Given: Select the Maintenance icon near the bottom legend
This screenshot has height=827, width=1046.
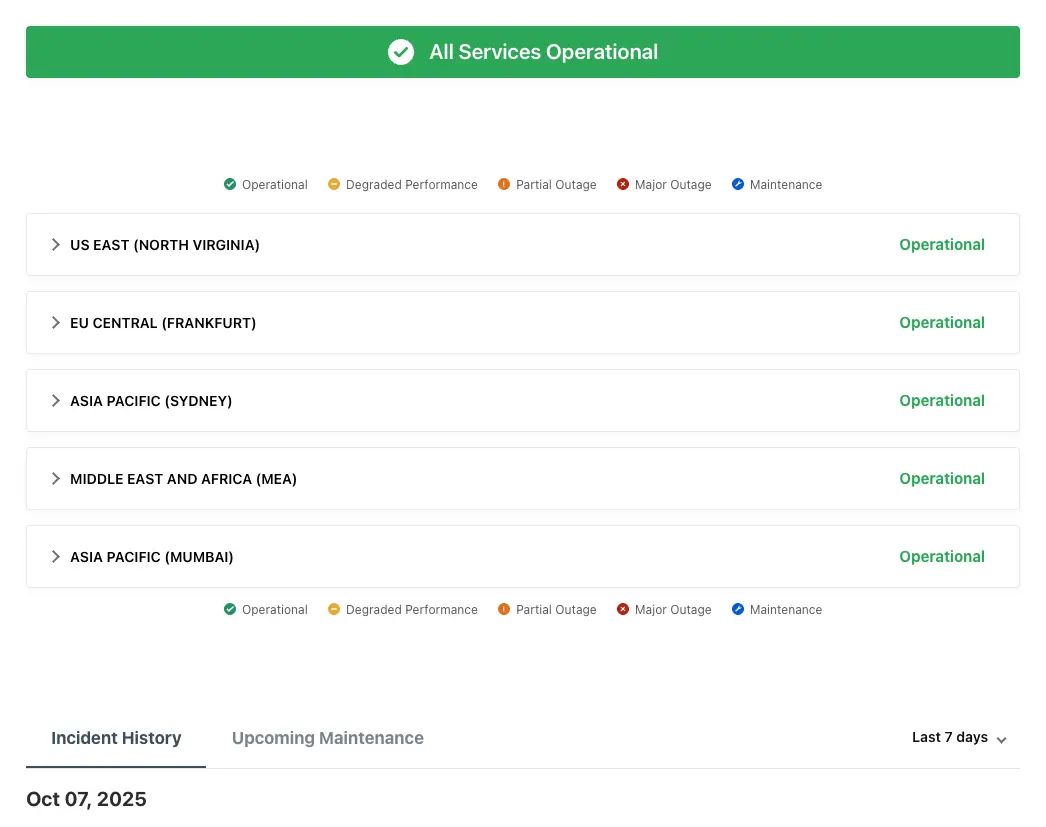Looking at the screenshot, I should pos(738,609).
